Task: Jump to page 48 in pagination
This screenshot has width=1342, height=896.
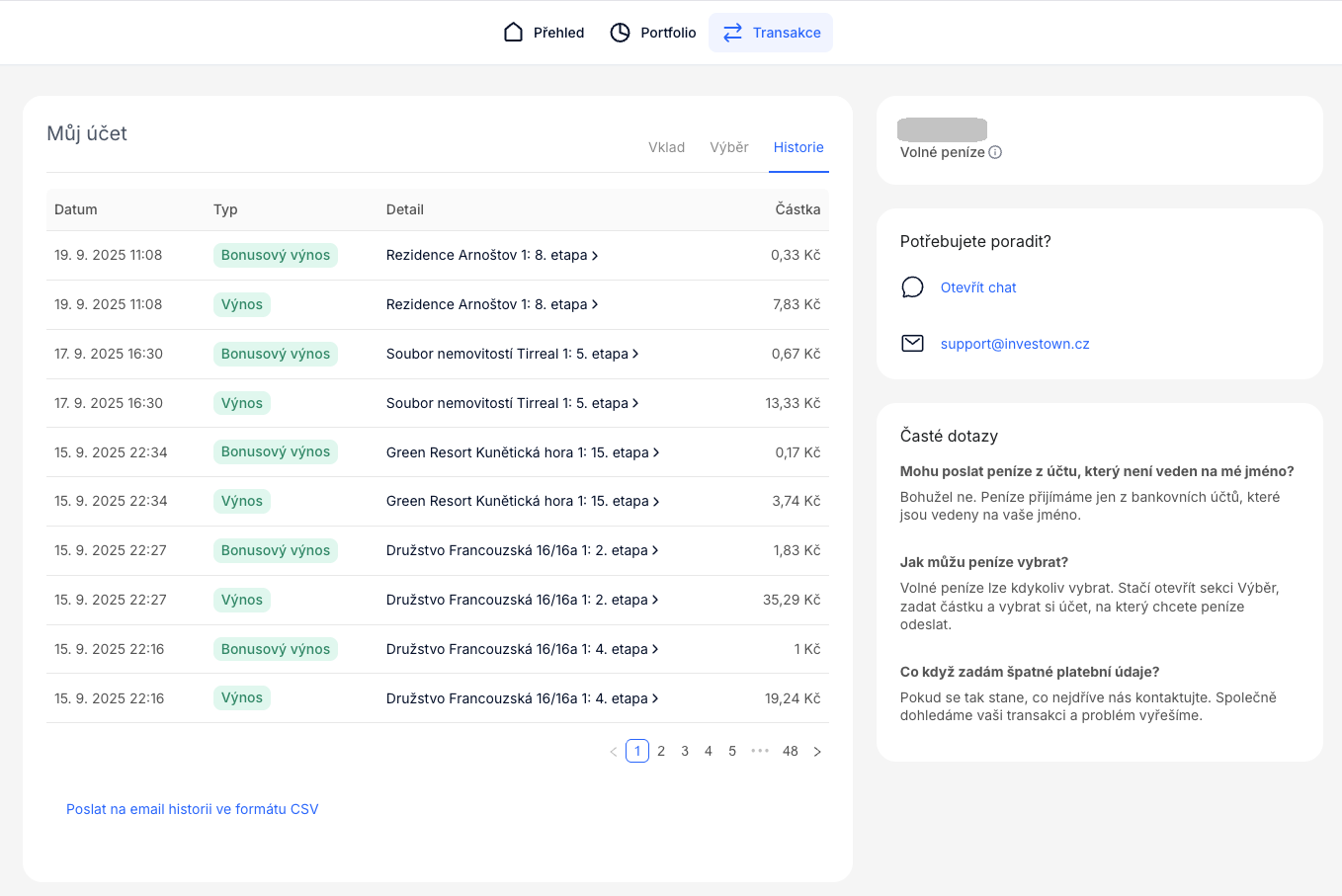Action: click(790, 752)
